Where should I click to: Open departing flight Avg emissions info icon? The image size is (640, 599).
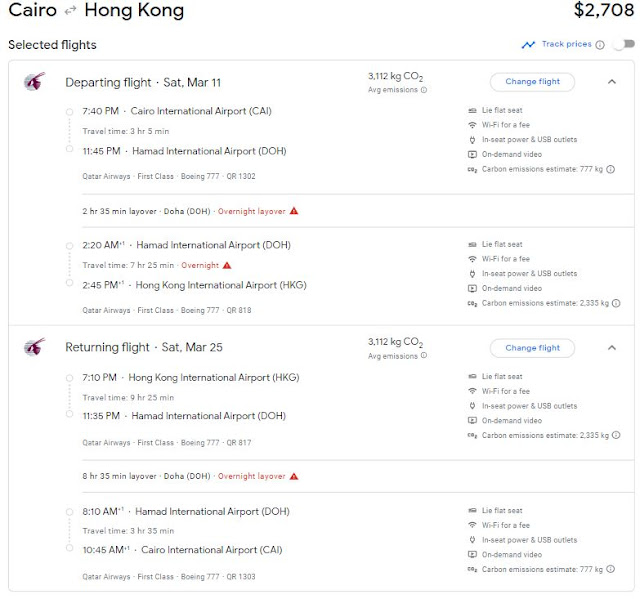coord(424,90)
